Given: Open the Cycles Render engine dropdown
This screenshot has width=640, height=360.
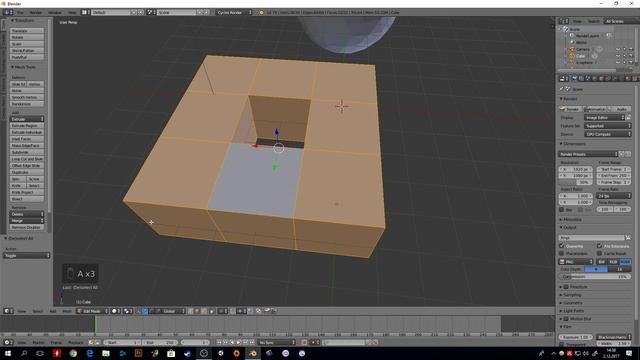Looking at the screenshot, I should (234, 13).
